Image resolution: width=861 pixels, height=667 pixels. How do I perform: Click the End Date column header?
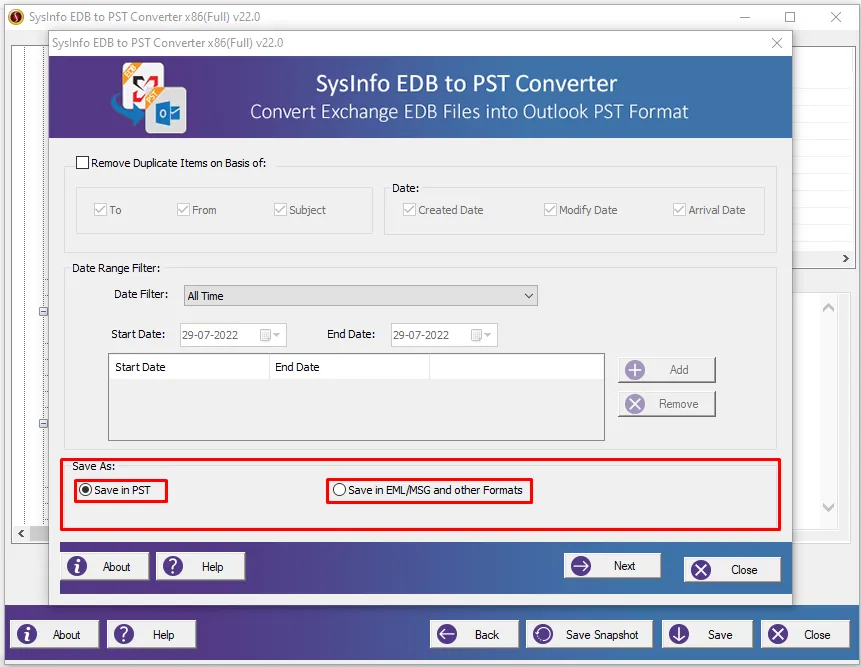[x=349, y=367]
